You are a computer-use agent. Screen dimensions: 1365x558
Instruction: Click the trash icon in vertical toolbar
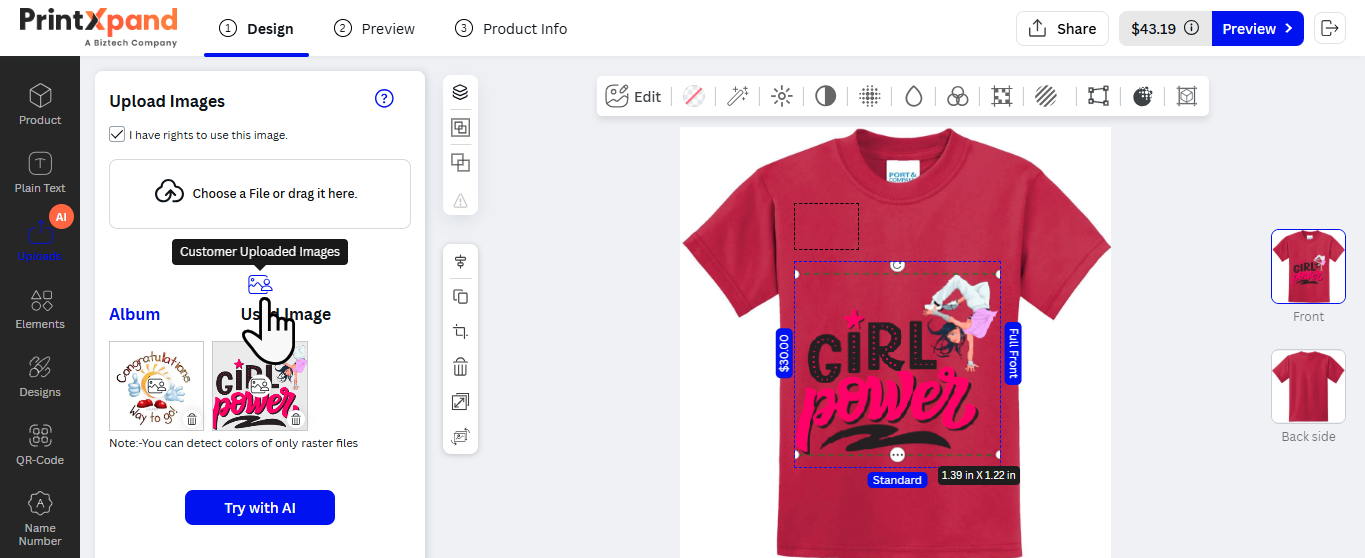coord(460,366)
